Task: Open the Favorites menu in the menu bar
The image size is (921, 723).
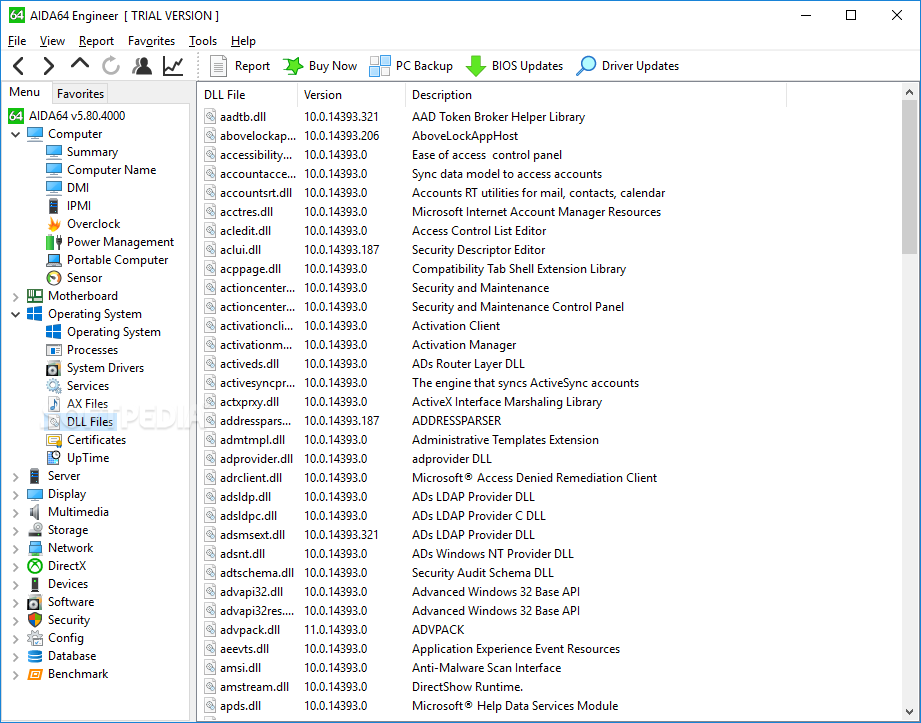Action: [152, 41]
